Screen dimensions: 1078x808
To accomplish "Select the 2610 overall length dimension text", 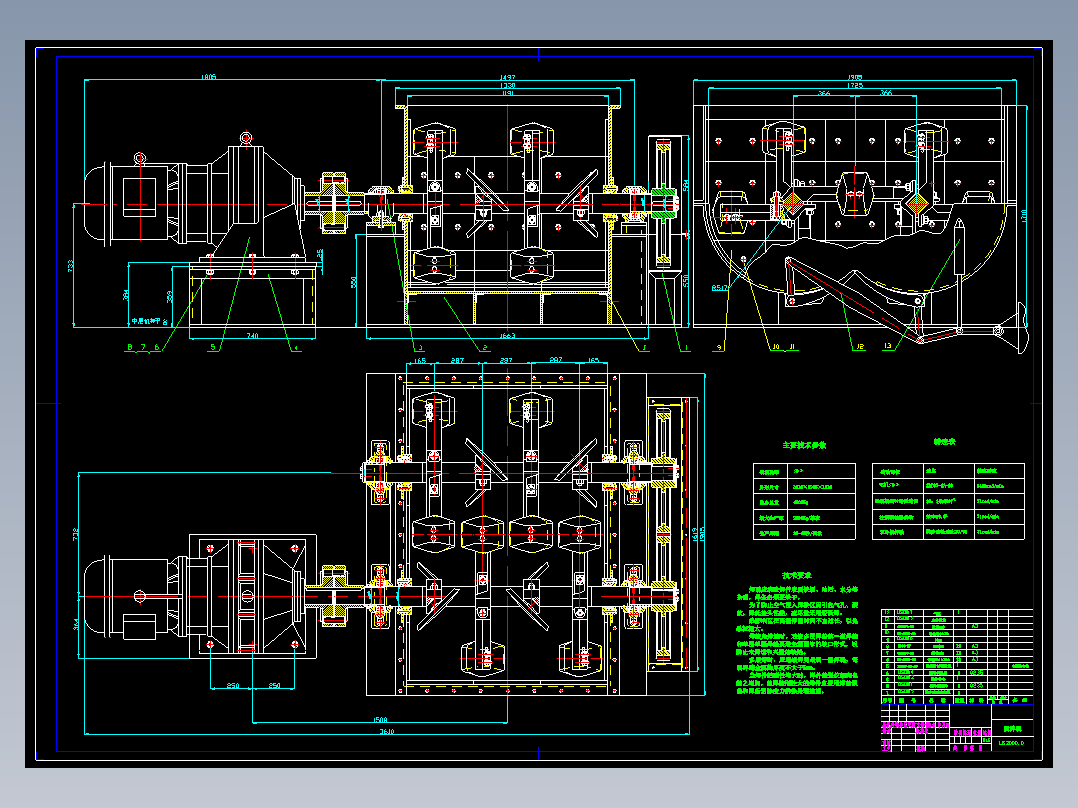I will (387, 732).
